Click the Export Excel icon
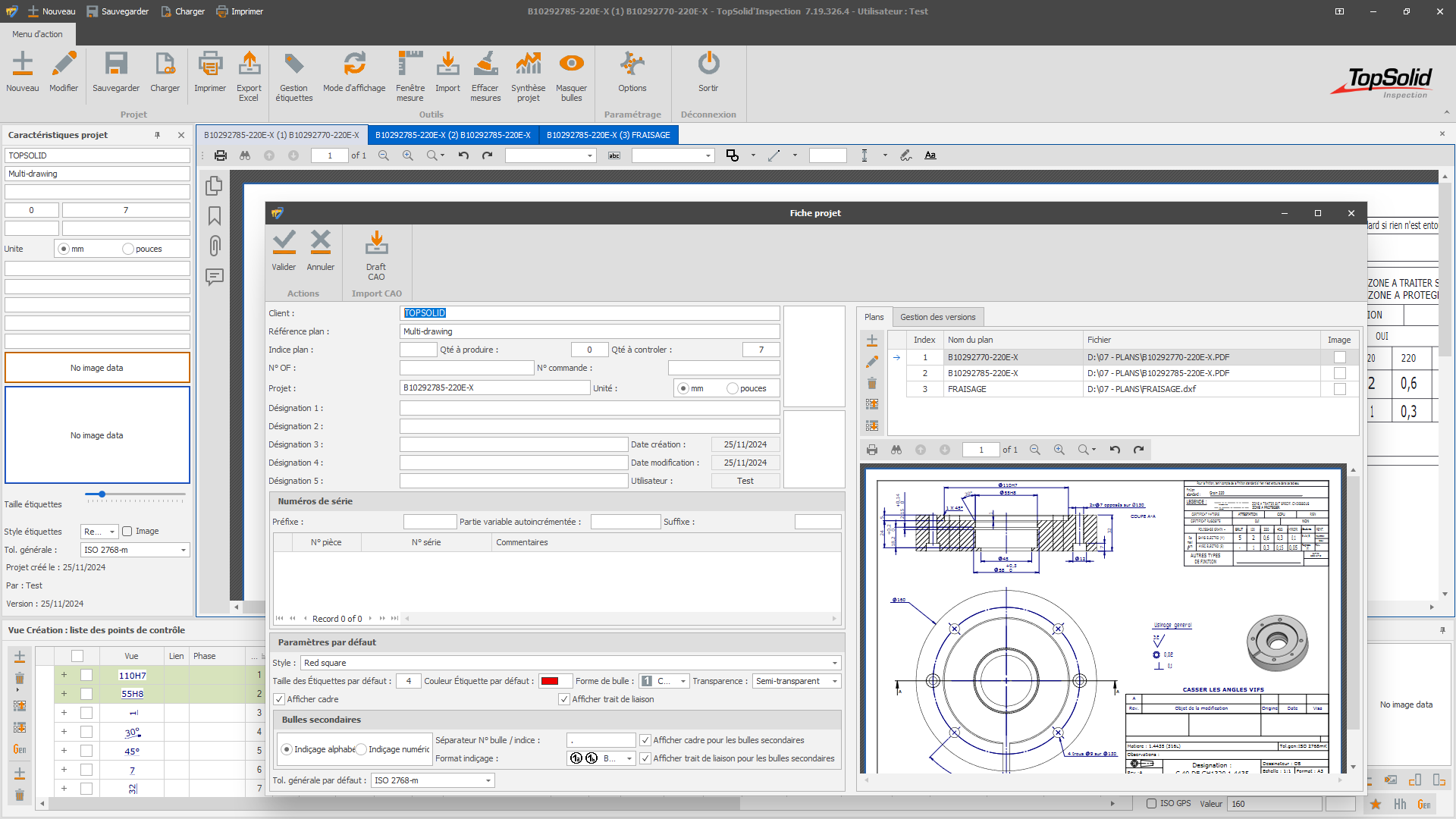The width and height of the screenshot is (1456, 819). click(x=249, y=76)
